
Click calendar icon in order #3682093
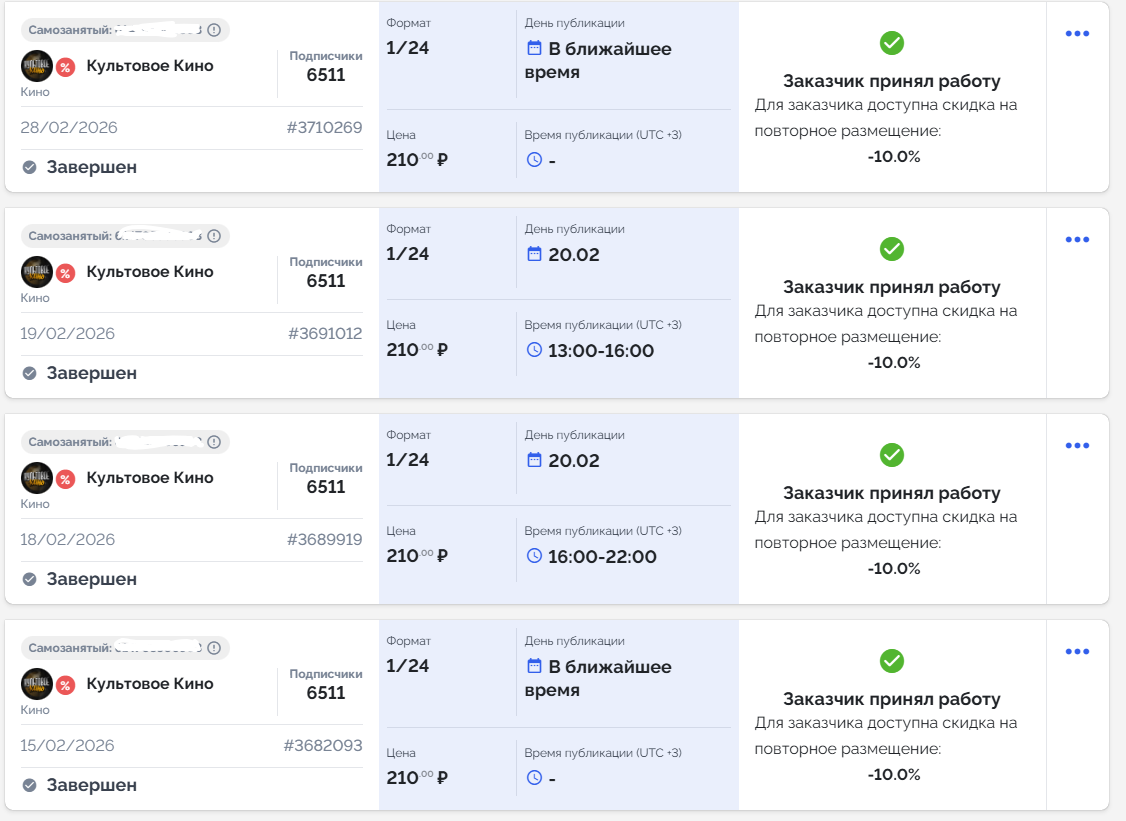click(x=534, y=666)
